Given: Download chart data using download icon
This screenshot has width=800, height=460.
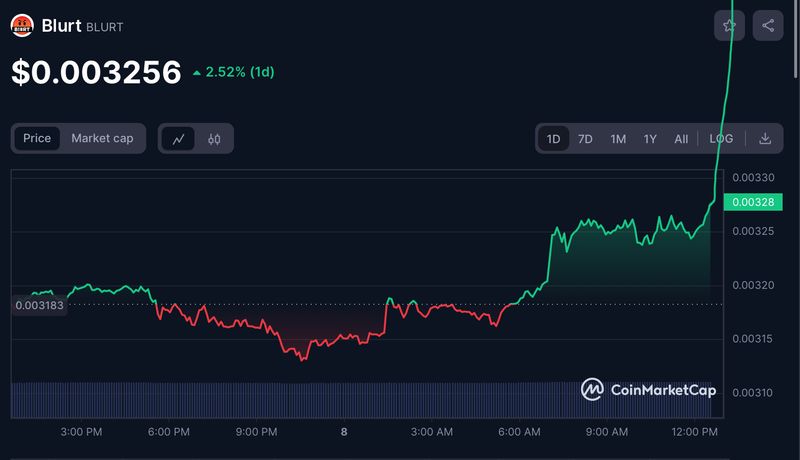Looking at the screenshot, I should [765, 139].
